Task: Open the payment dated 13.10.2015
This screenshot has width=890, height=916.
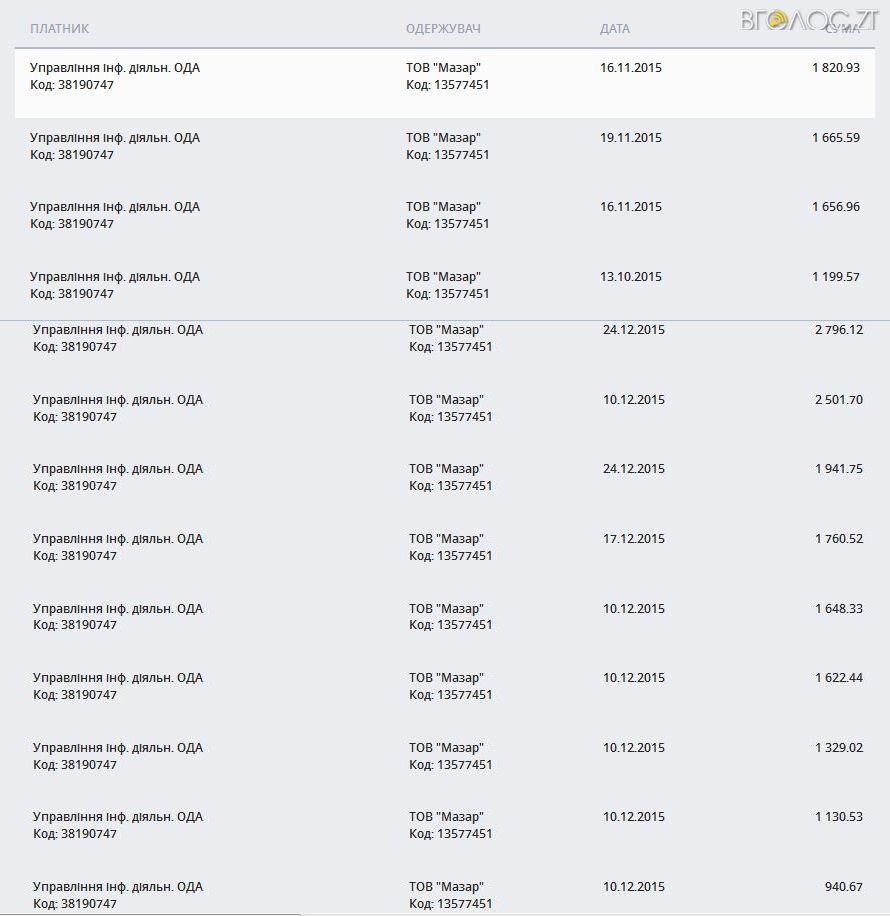Action: (x=631, y=277)
